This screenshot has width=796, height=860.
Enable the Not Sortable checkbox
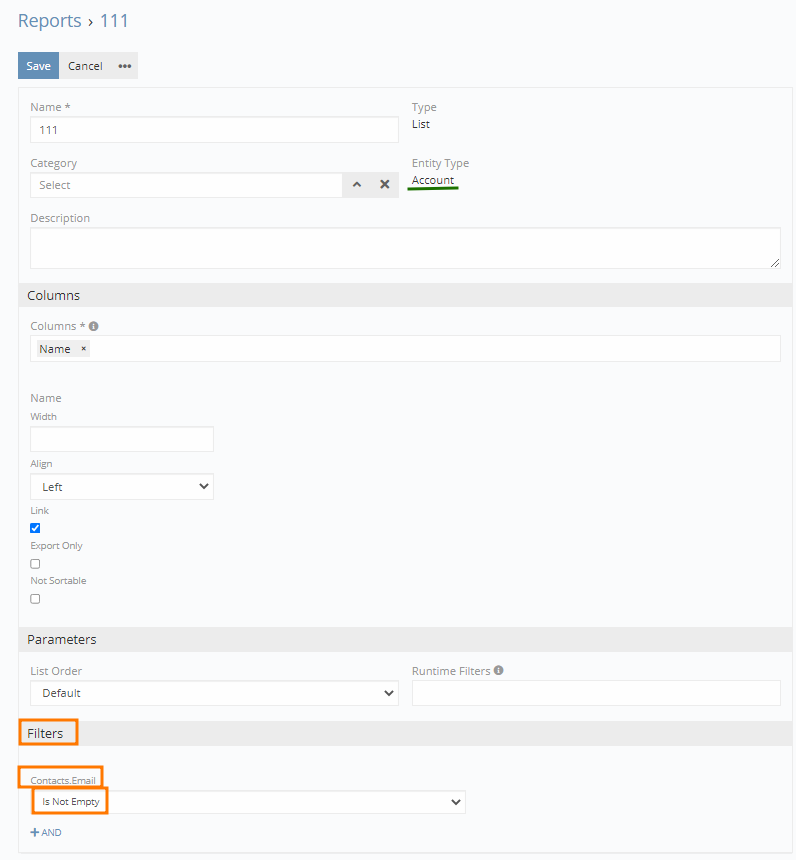coord(35,599)
